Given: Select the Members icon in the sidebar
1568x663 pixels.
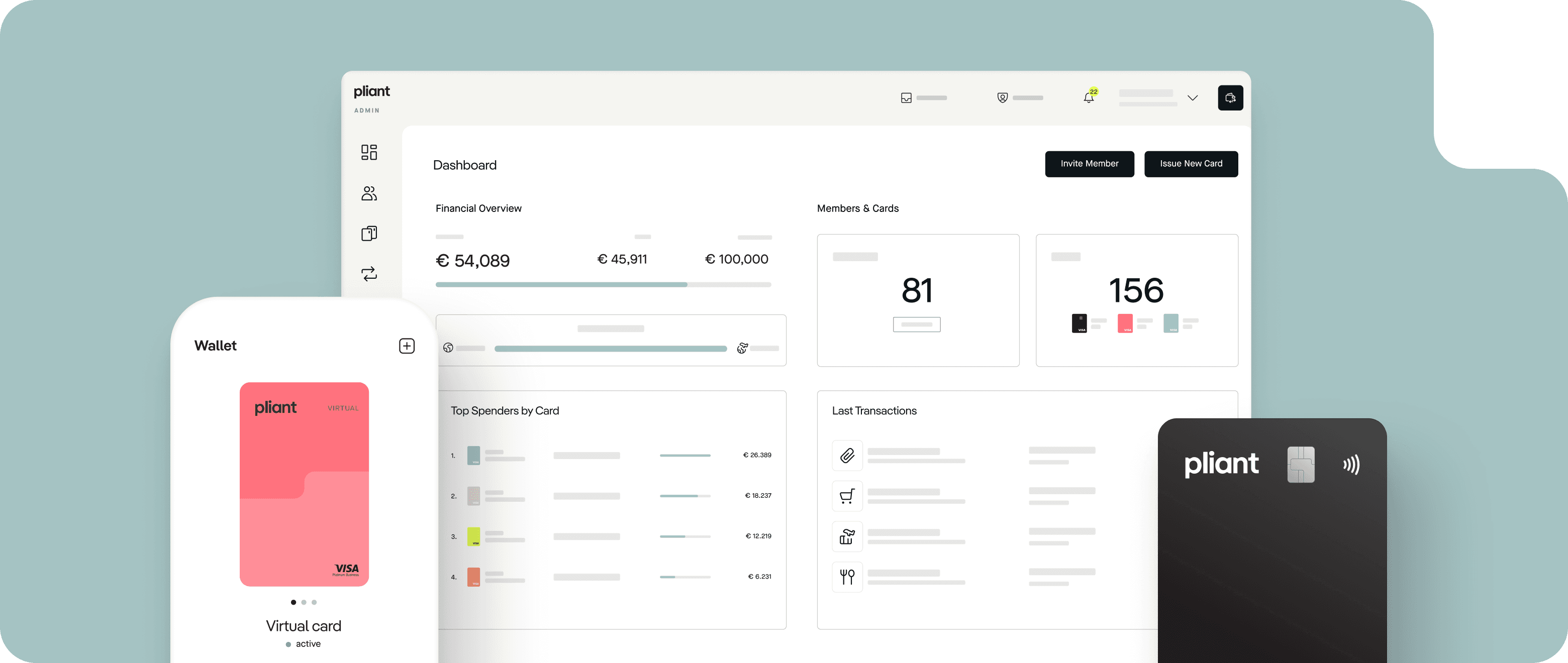Looking at the screenshot, I should (x=368, y=193).
